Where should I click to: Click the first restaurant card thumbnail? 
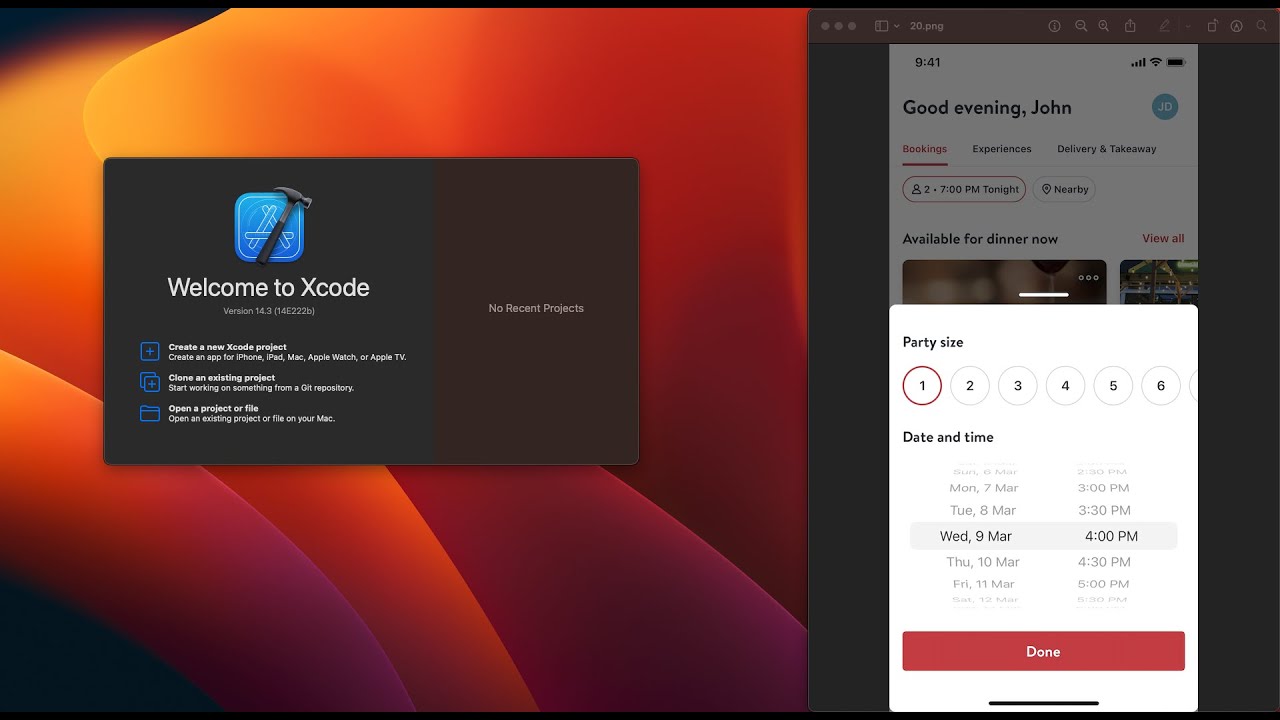1004,281
